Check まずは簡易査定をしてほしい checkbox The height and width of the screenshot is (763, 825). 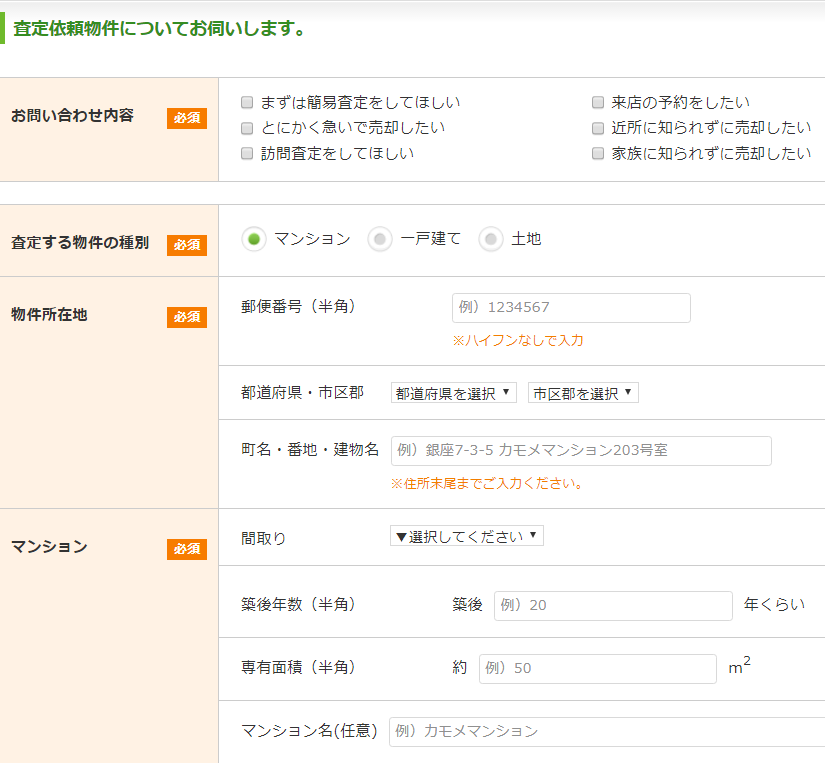point(245,101)
